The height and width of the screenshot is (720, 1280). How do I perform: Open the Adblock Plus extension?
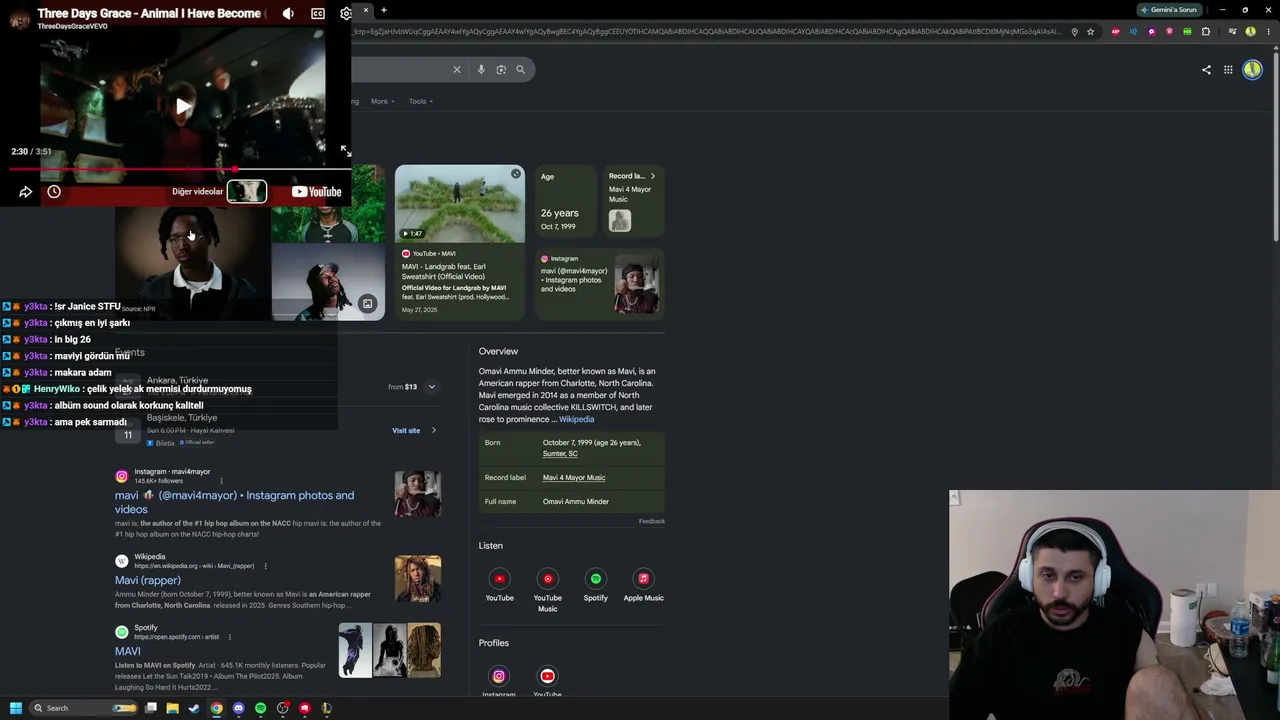(x=1116, y=31)
